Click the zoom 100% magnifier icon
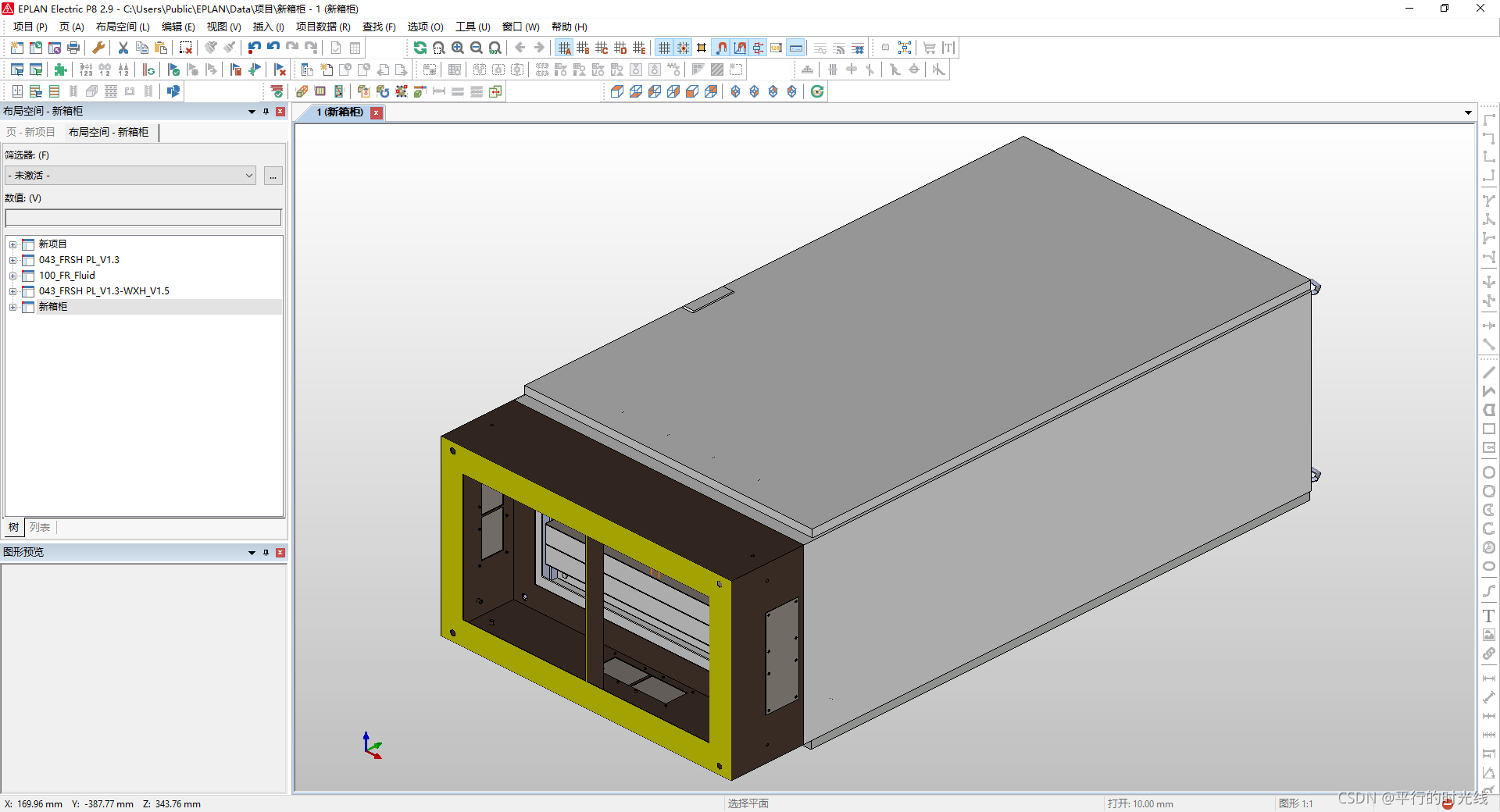Image resolution: width=1500 pixels, height=812 pixels. pyautogui.click(x=495, y=48)
